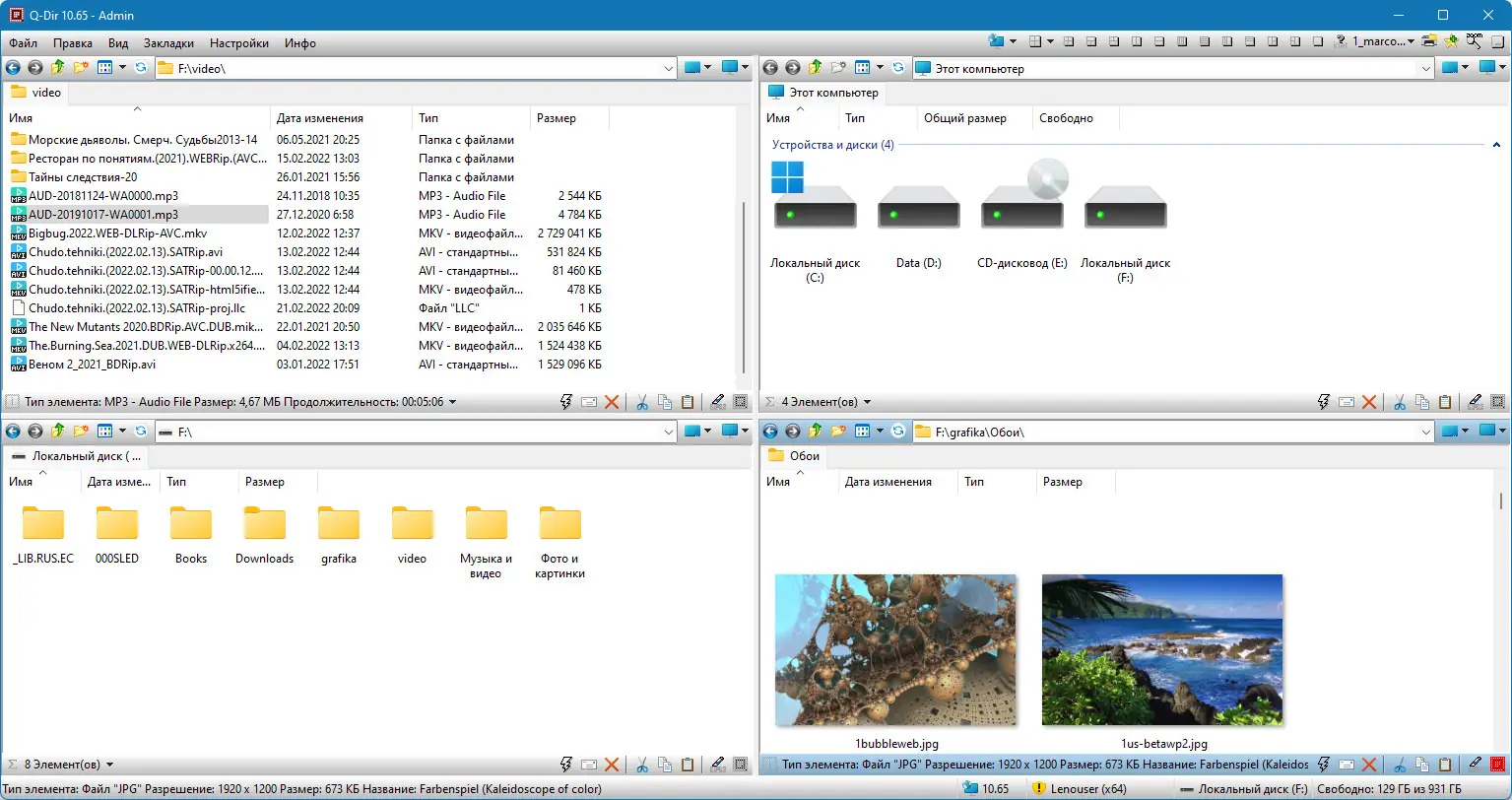Copy selection in the F:\ pane
The width and height of the screenshot is (1512, 800).
pos(665,765)
